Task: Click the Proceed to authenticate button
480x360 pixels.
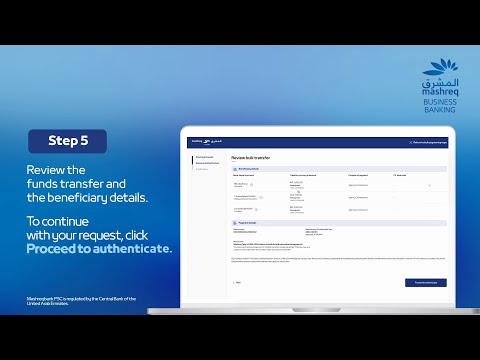Action: pyautogui.click(x=426, y=283)
